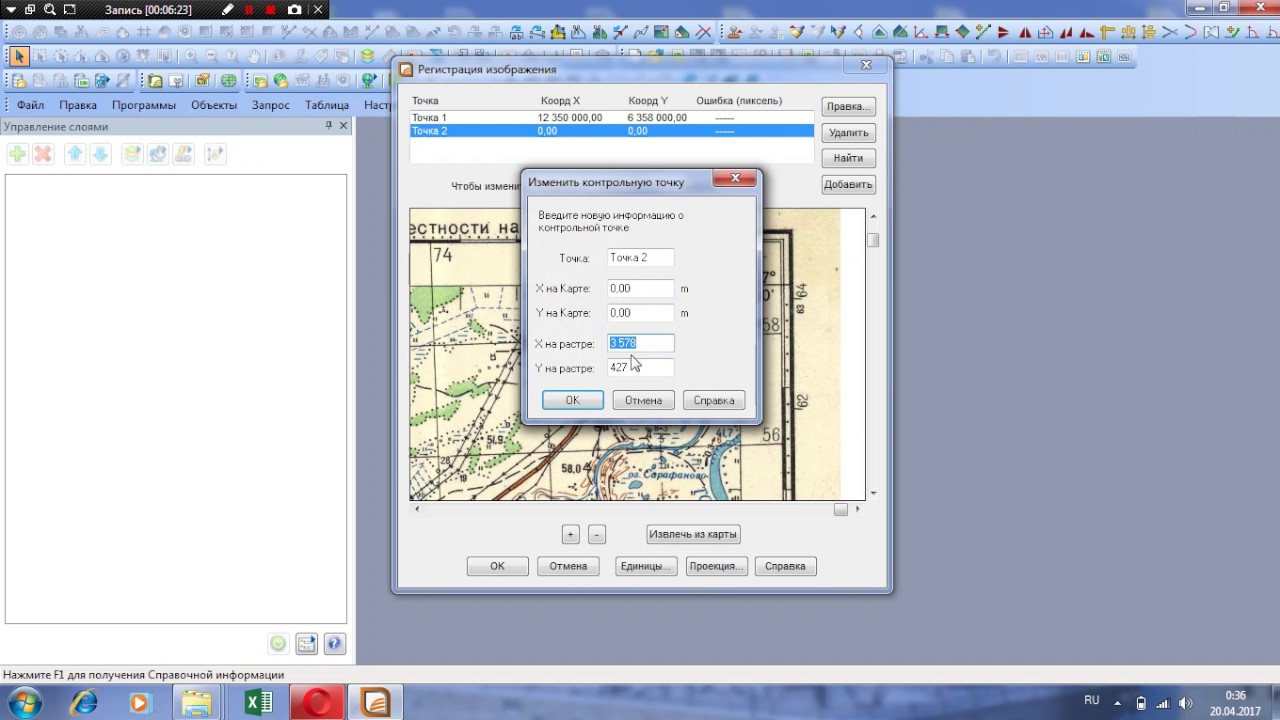This screenshot has height=720, width=1280.
Task: Stop the screen recording
Action: [x=270, y=9]
